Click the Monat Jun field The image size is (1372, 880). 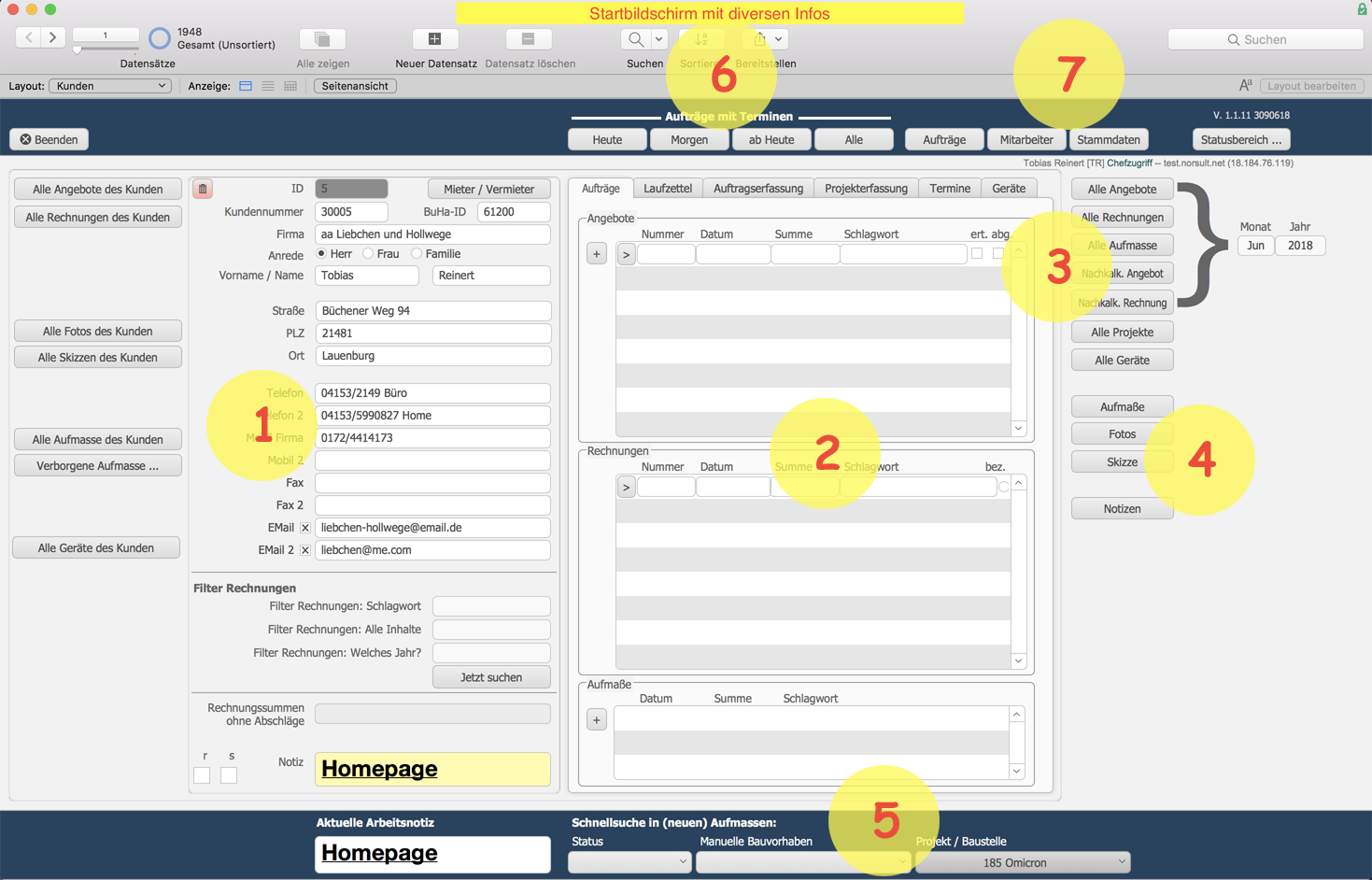coord(1255,246)
